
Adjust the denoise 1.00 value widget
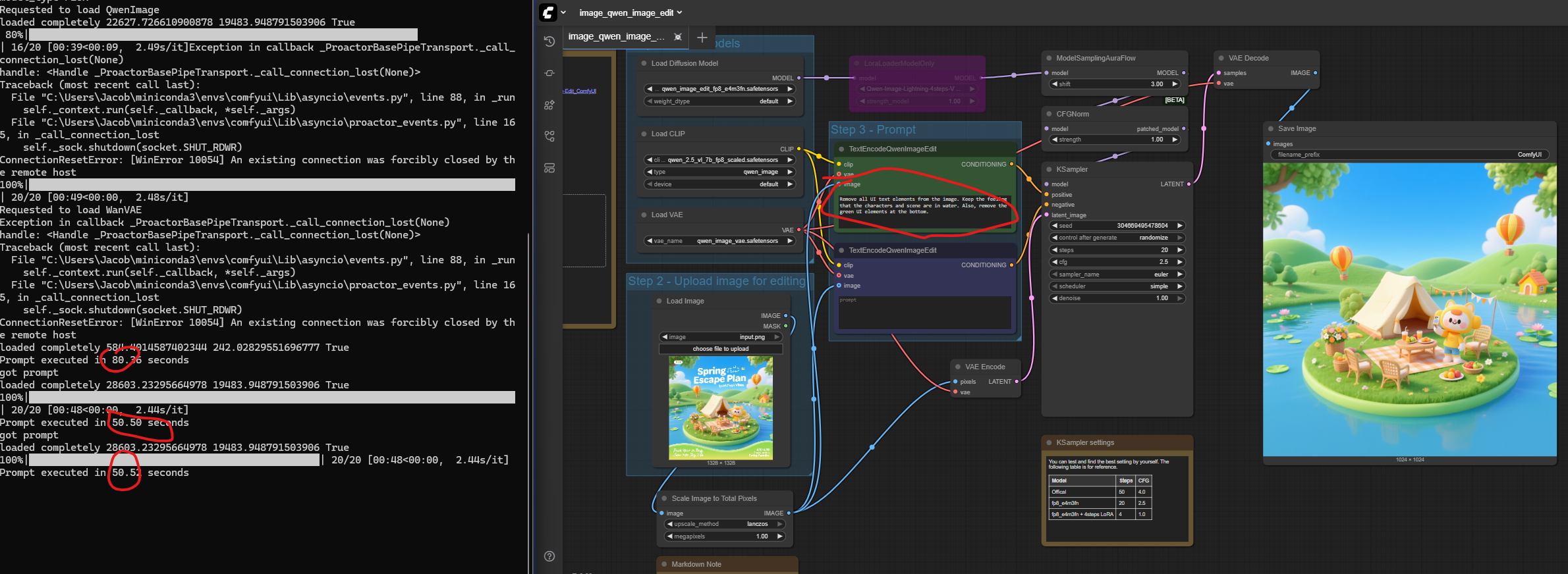point(1117,298)
